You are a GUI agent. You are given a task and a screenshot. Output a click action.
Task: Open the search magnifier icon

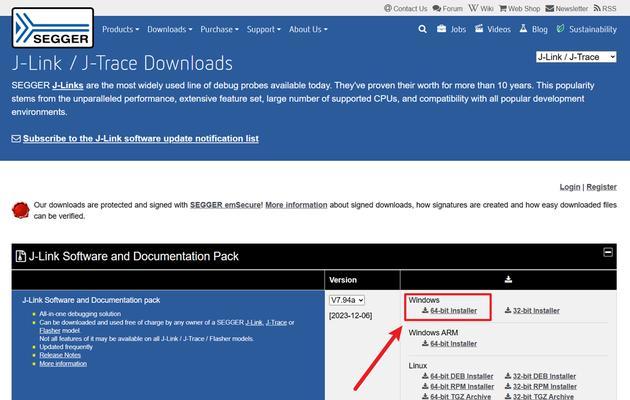pyautogui.click(x=422, y=29)
